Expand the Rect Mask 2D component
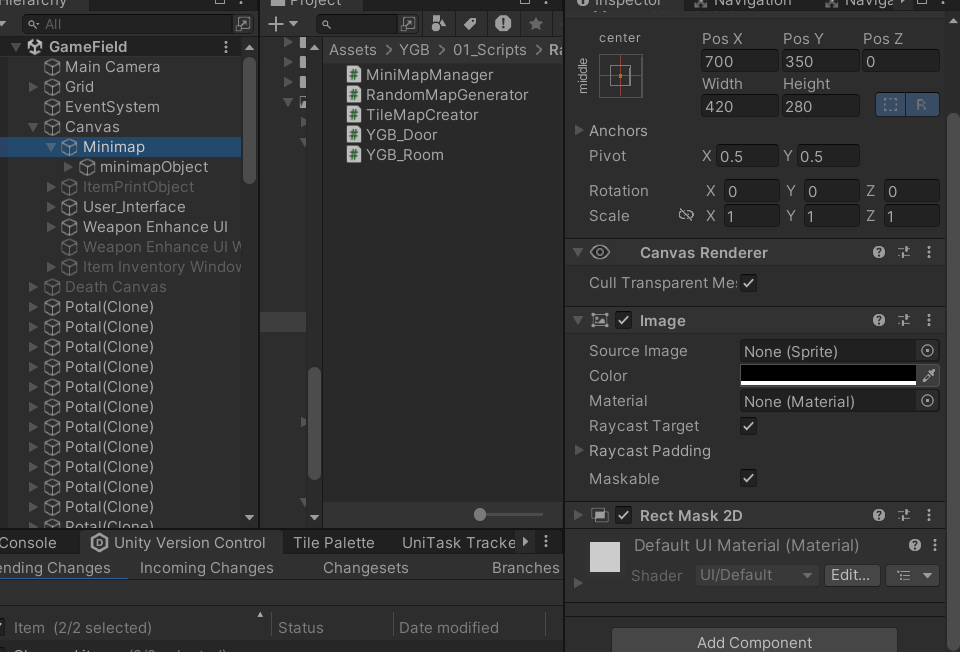Image resolution: width=960 pixels, height=652 pixels. click(x=578, y=515)
